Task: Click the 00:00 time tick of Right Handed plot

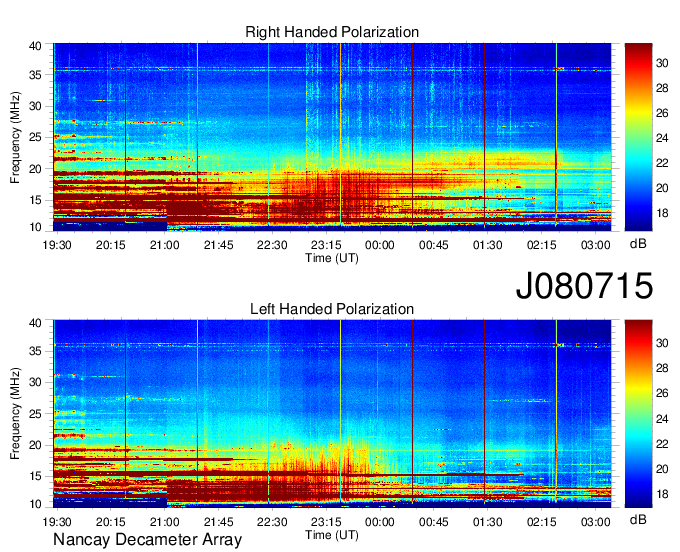Action: coord(379,245)
